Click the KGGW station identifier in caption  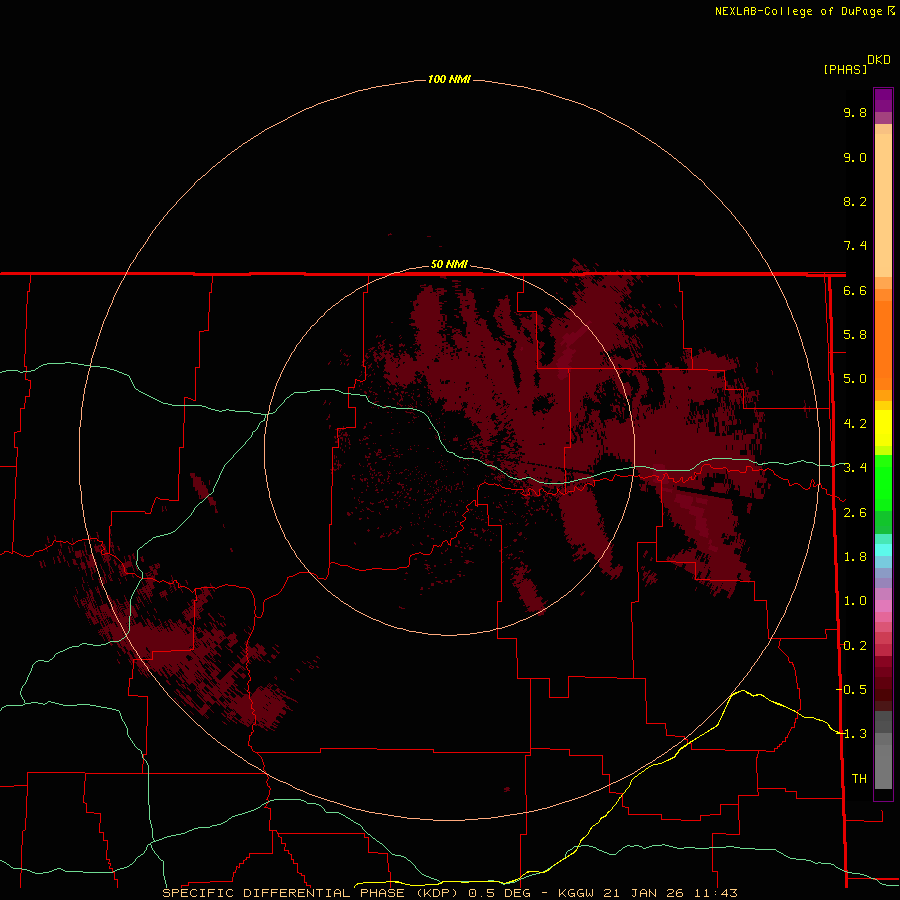click(x=576, y=893)
